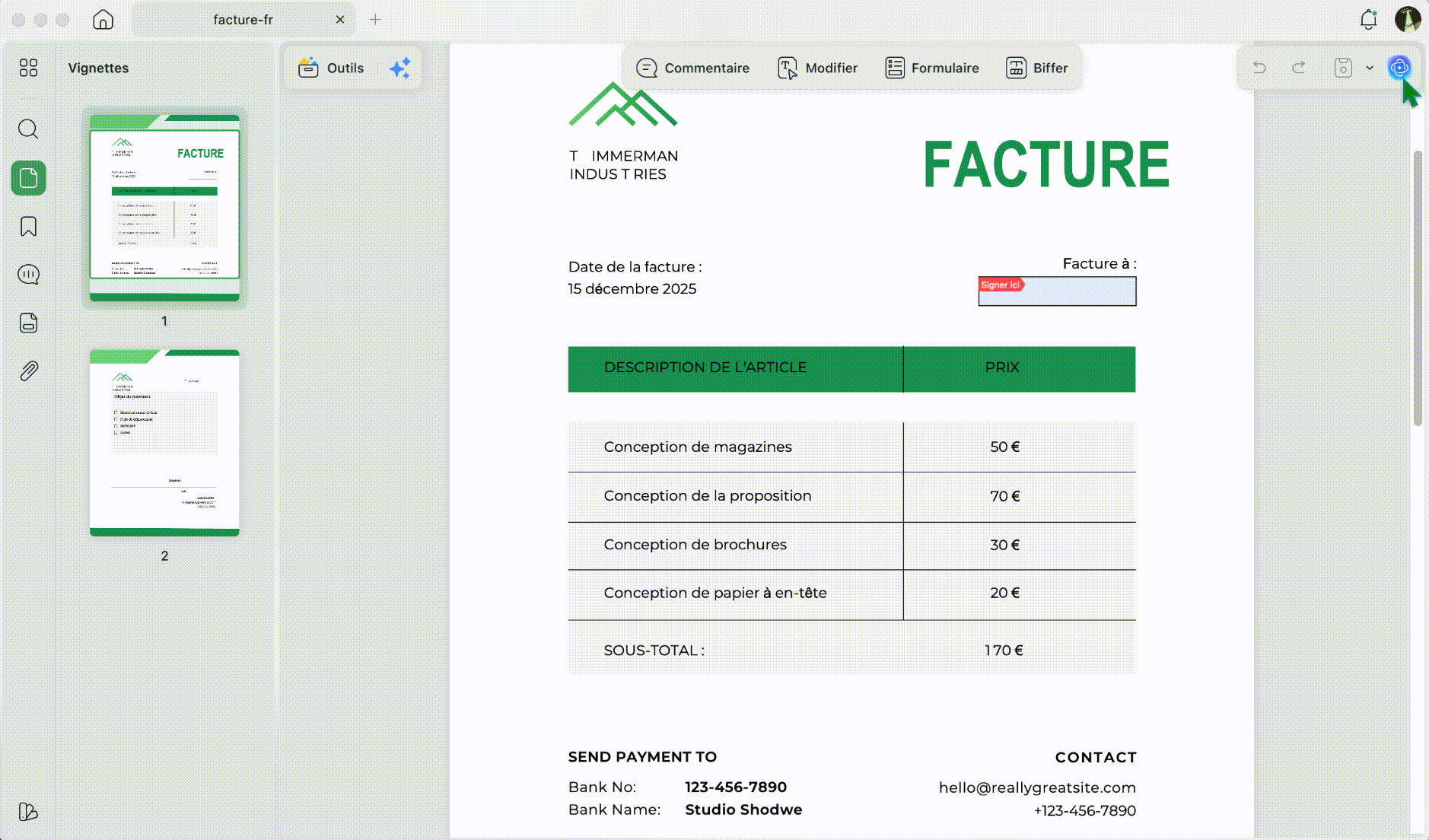1429x840 pixels.
Task: Select page 2 thumbnail
Action: click(164, 443)
